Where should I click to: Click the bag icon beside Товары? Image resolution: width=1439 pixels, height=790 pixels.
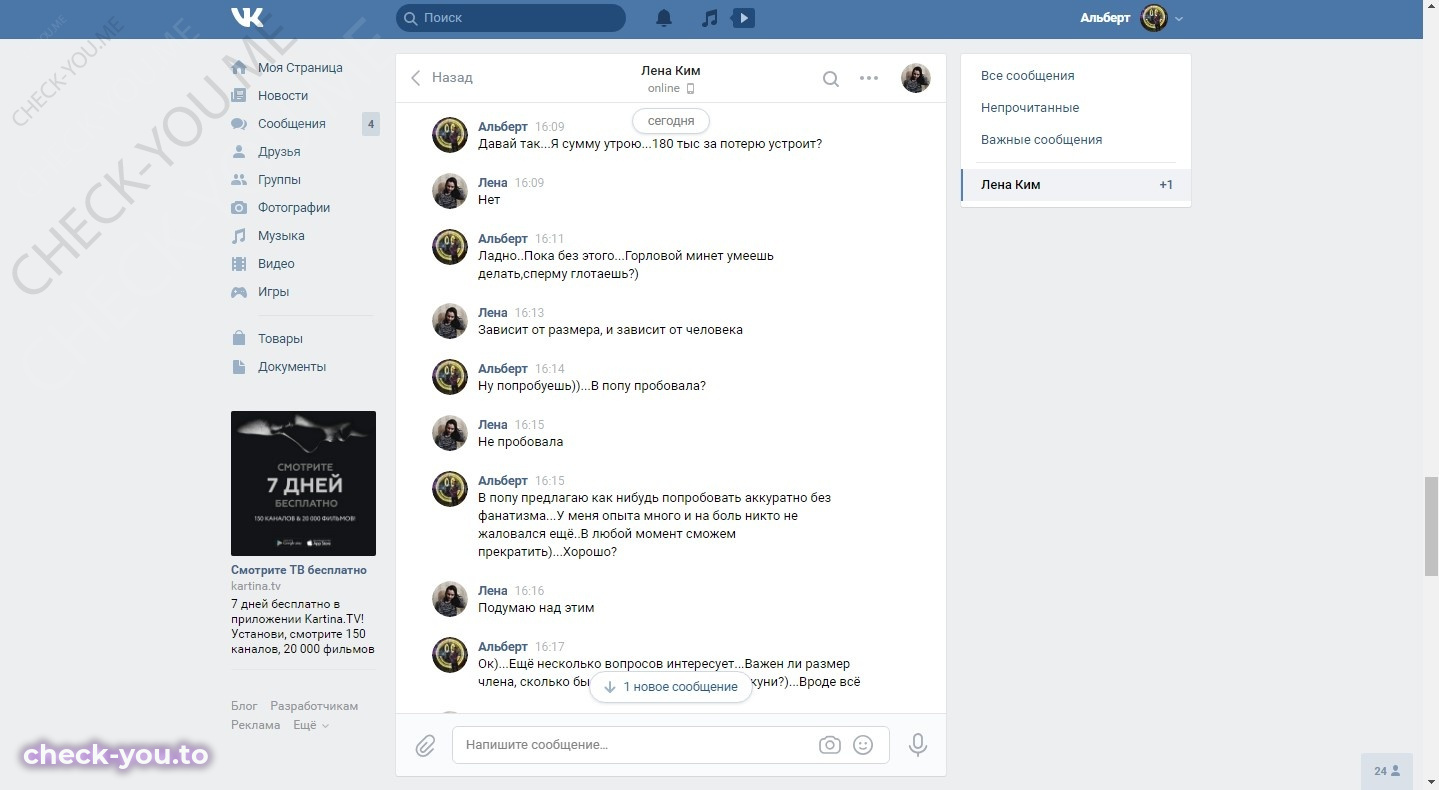click(x=239, y=339)
